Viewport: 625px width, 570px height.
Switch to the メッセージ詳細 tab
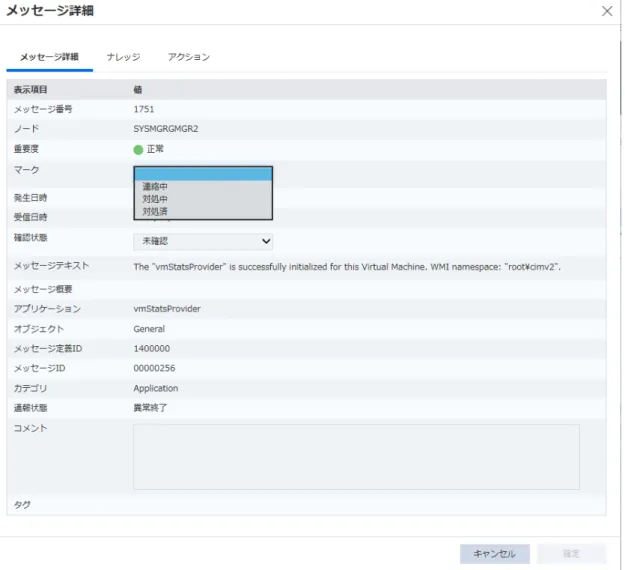[49, 57]
